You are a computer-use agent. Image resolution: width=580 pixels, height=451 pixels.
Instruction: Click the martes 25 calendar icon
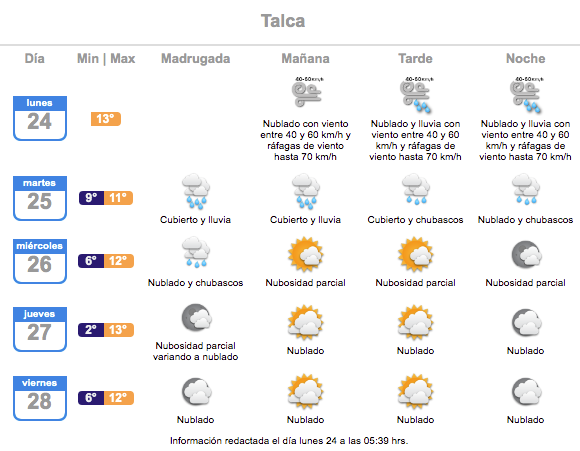click(40, 198)
